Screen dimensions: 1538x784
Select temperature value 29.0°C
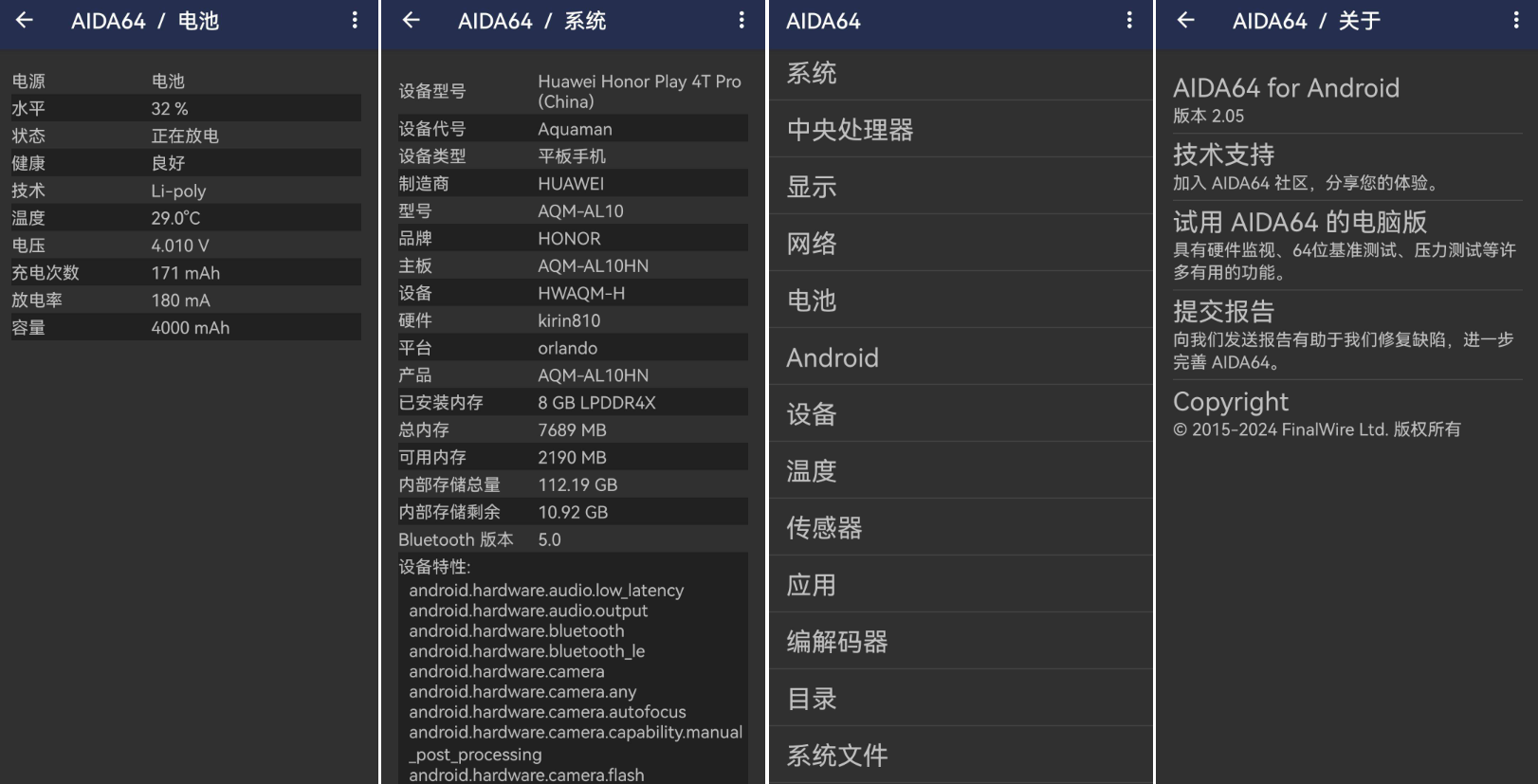click(x=175, y=218)
